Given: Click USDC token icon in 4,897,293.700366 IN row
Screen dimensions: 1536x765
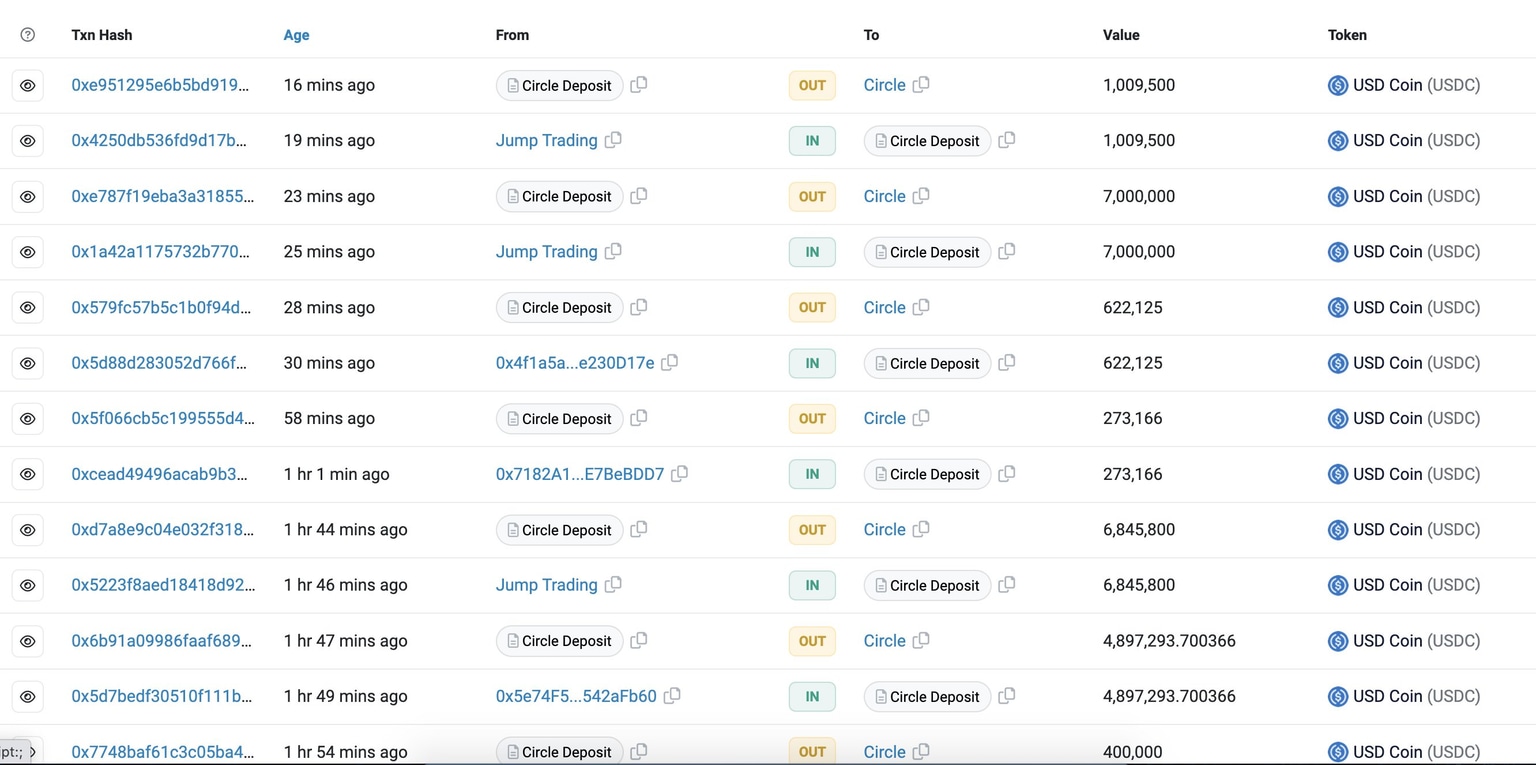Looking at the screenshot, I should click(1338, 697).
